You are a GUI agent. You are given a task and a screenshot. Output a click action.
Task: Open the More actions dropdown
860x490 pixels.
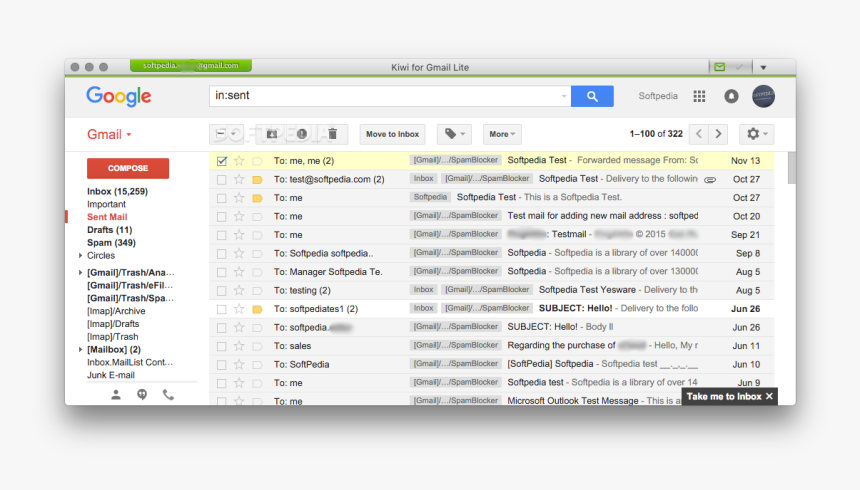(502, 134)
